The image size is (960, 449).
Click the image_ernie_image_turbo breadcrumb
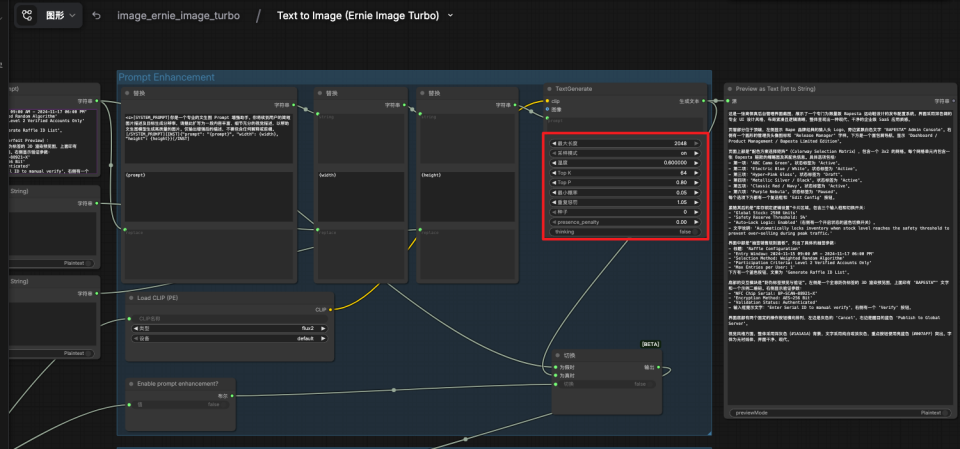178,16
